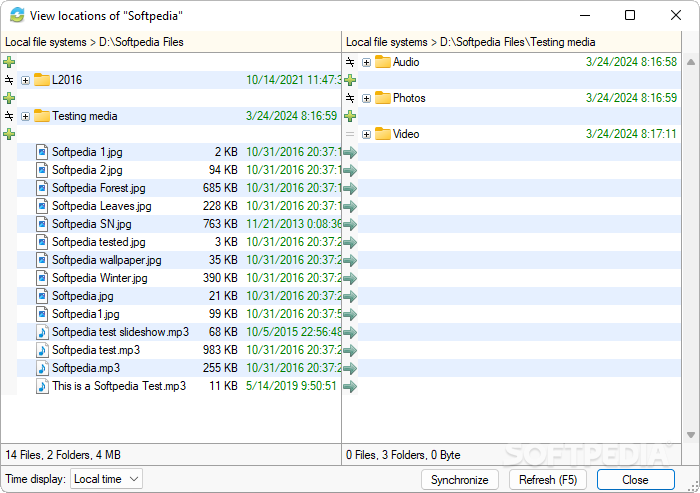
Task: Click the not-equal icon beside L2016
Action: click(9, 80)
